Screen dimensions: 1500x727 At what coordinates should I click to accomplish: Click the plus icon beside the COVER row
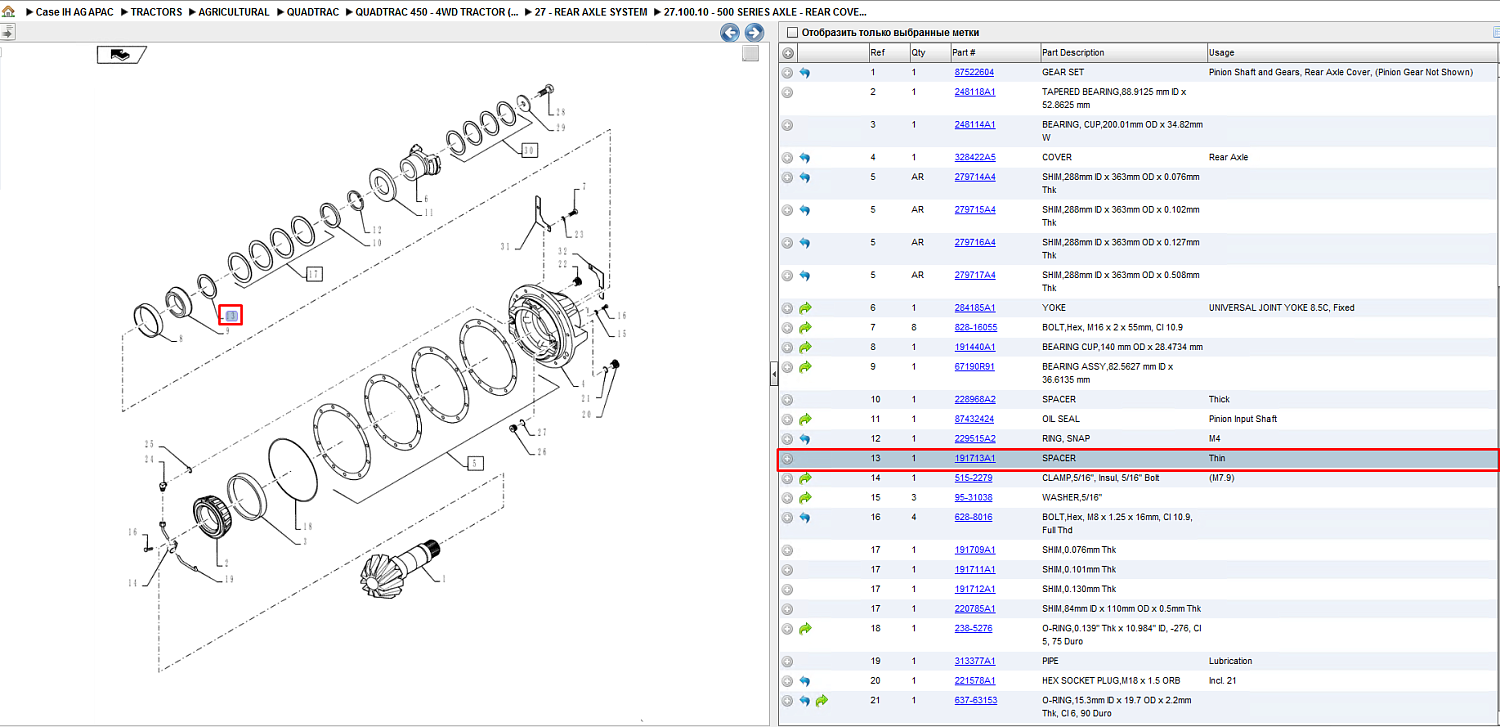tap(788, 158)
